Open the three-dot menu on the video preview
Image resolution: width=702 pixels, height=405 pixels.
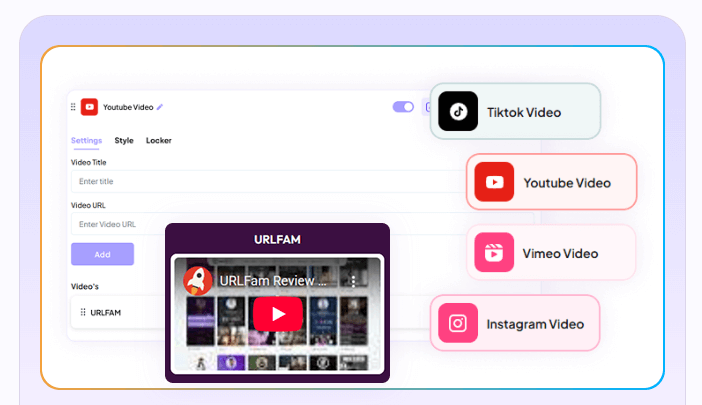click(353, 281)
